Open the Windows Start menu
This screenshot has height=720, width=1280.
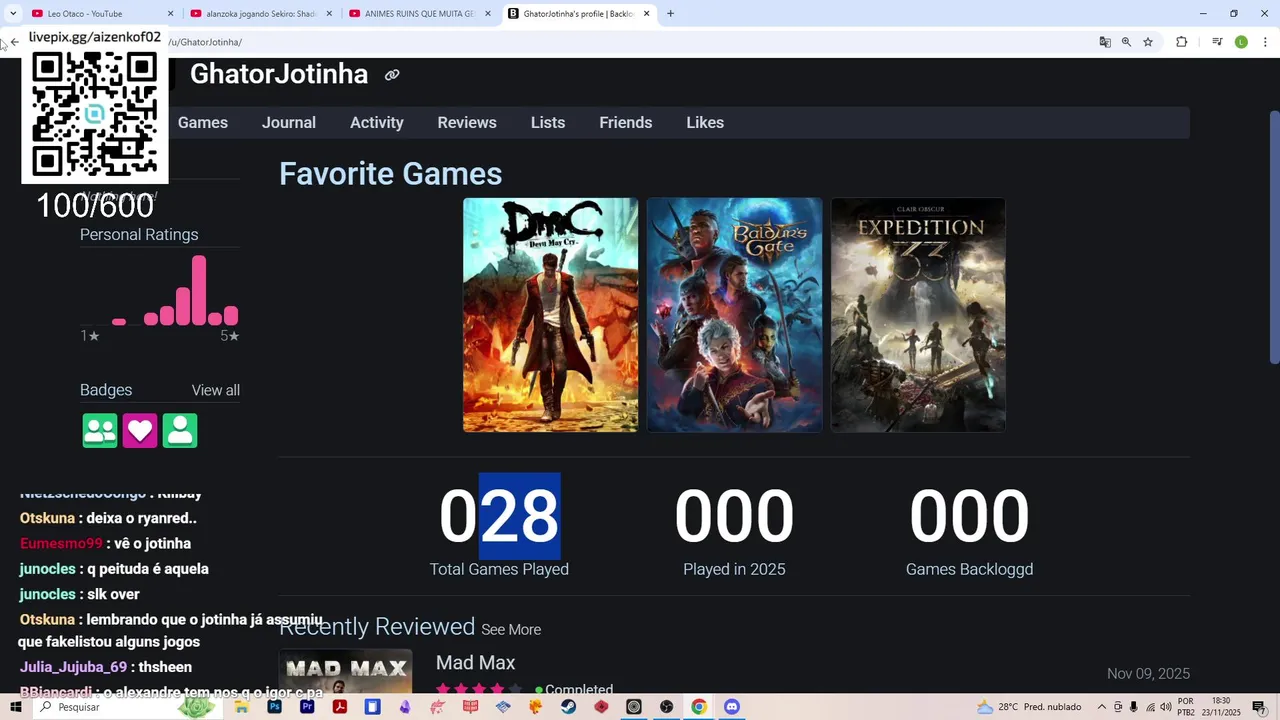tap(15, 707)
